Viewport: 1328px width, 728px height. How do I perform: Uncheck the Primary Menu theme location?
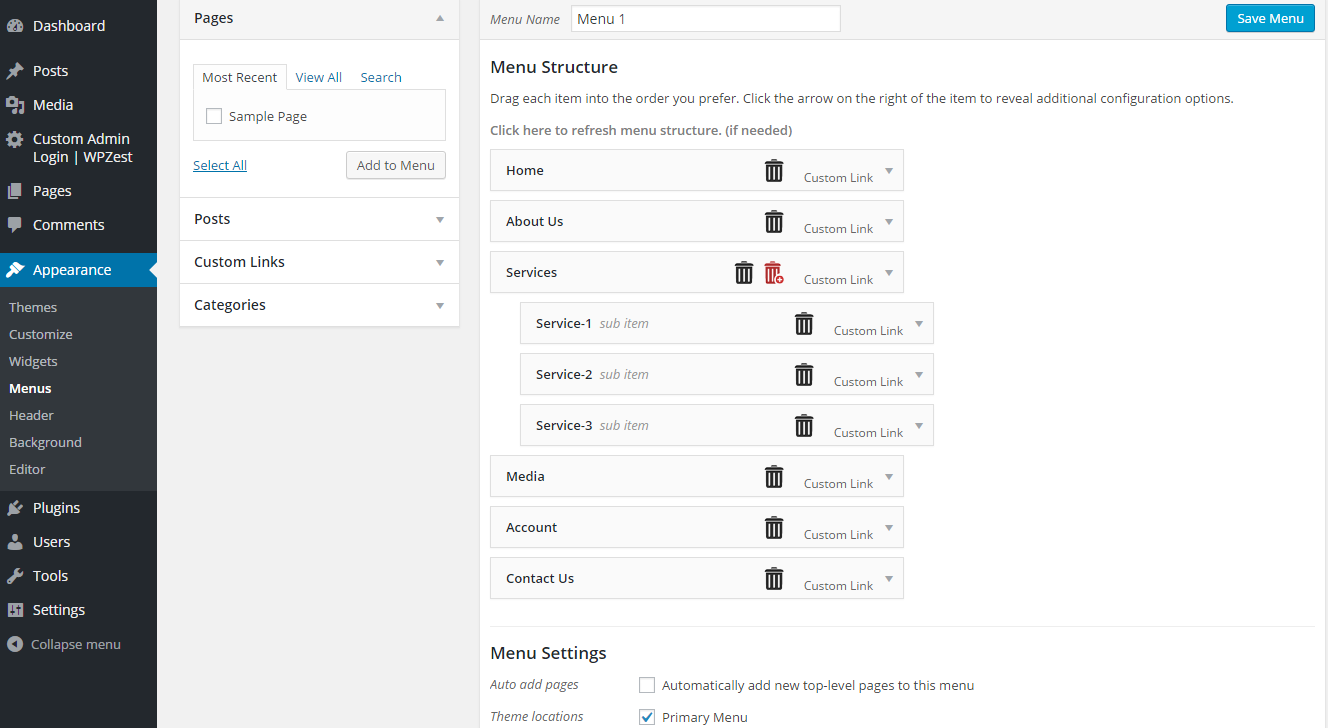pos(647,717)
